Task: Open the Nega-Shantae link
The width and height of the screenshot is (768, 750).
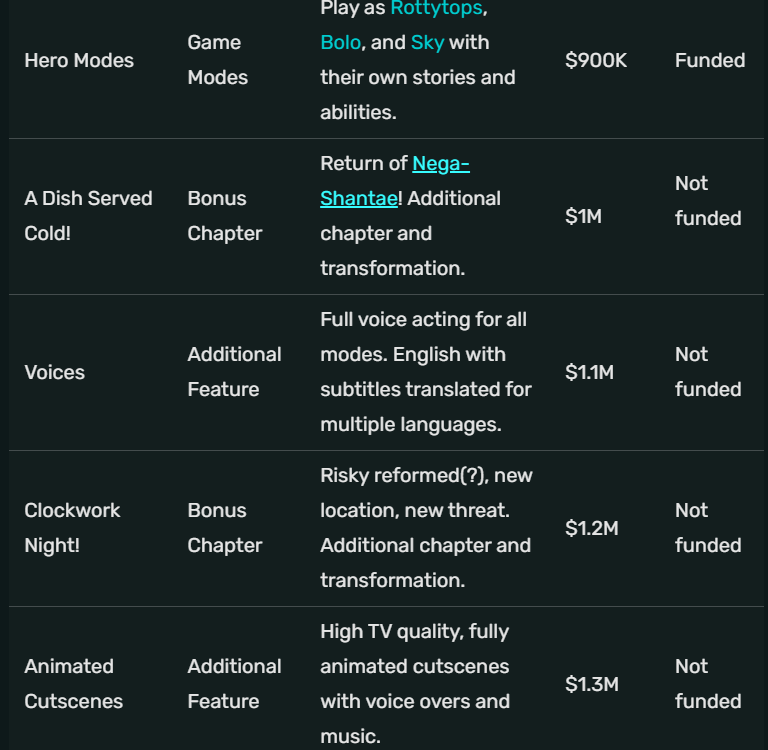Action: click(440, 164)
